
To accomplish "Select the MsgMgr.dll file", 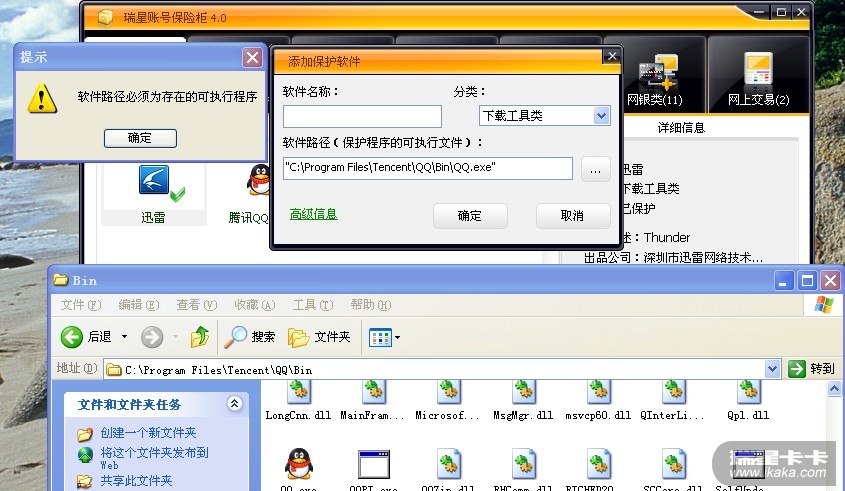I will click(x=523, y=400).
